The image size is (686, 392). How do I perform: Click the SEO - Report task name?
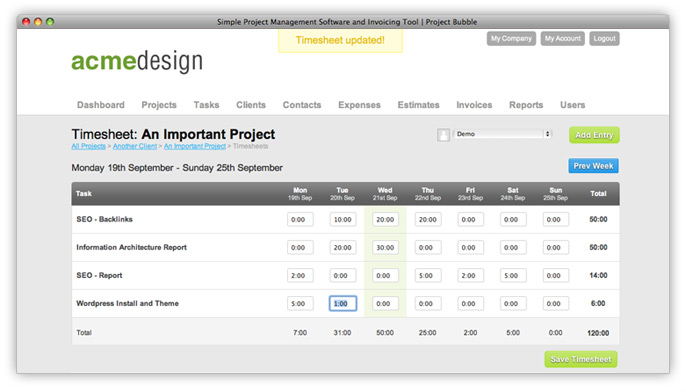[99, 275]
